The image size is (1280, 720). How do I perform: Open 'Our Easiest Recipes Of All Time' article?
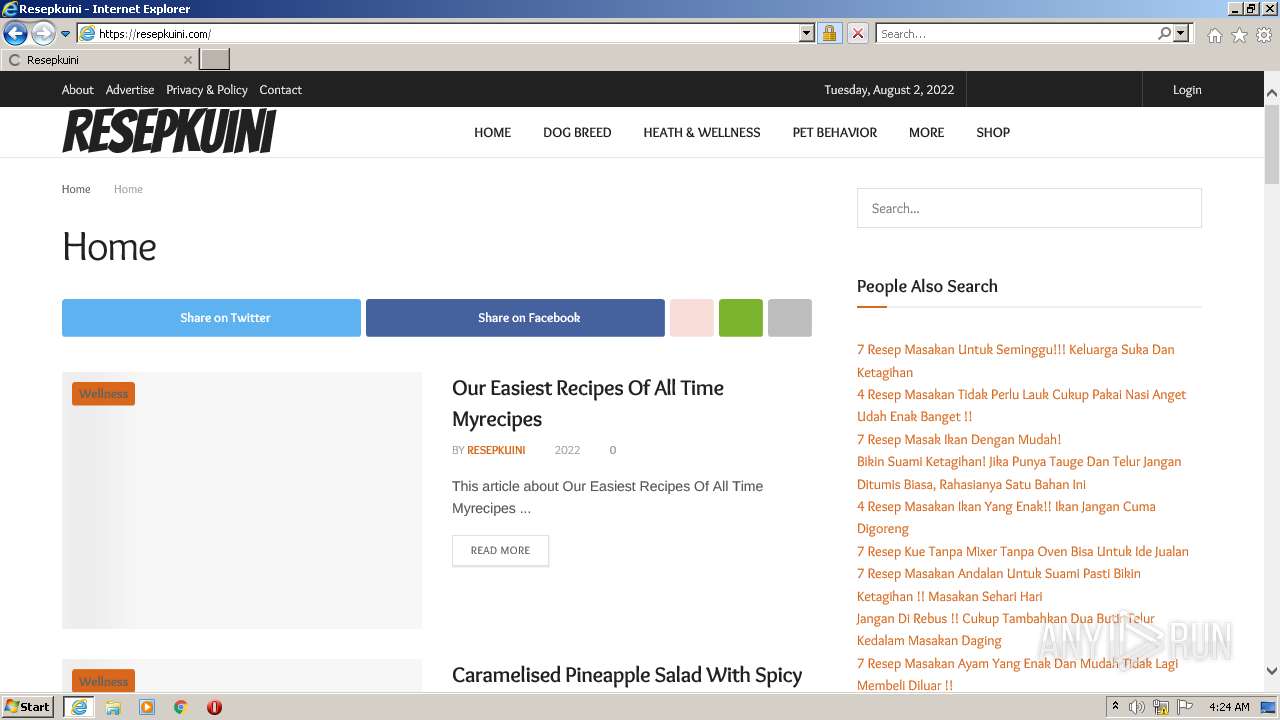[588, 403]
